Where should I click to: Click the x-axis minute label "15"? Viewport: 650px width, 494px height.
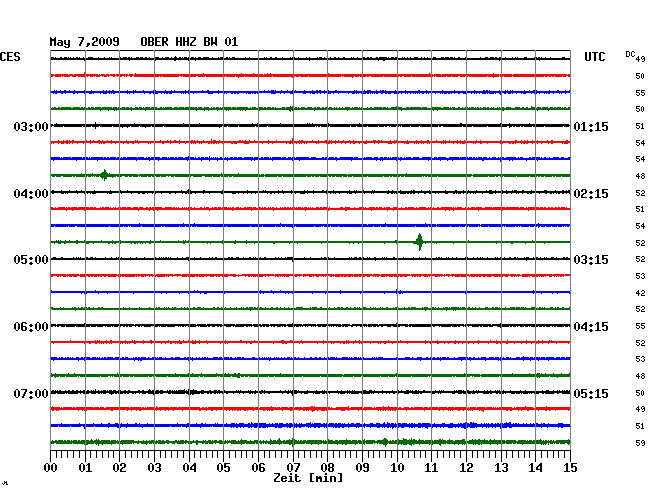tap(570, 467)
